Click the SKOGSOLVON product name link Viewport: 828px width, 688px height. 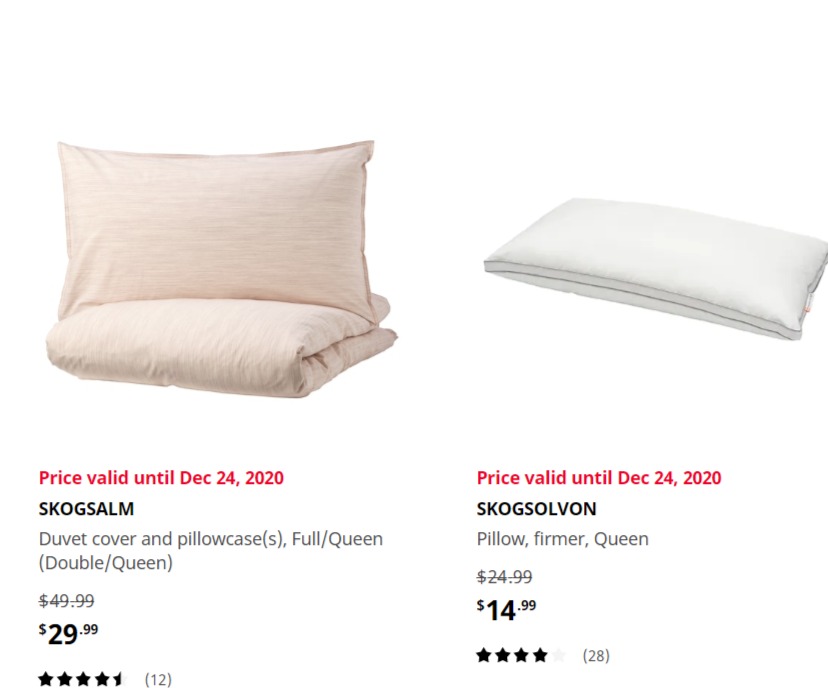pyautogui.click(x=537, y=508)
